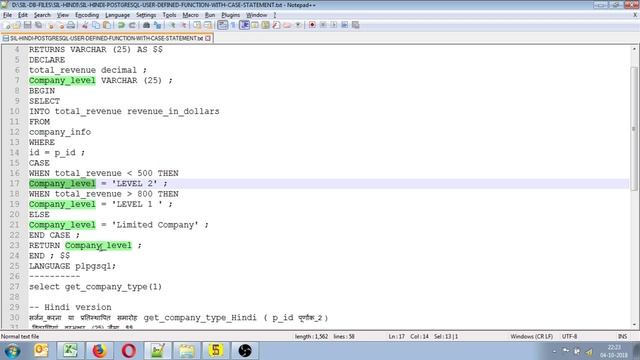640x360 pixels.
Task: Open the Macro menu
Action: click(190, 15)
